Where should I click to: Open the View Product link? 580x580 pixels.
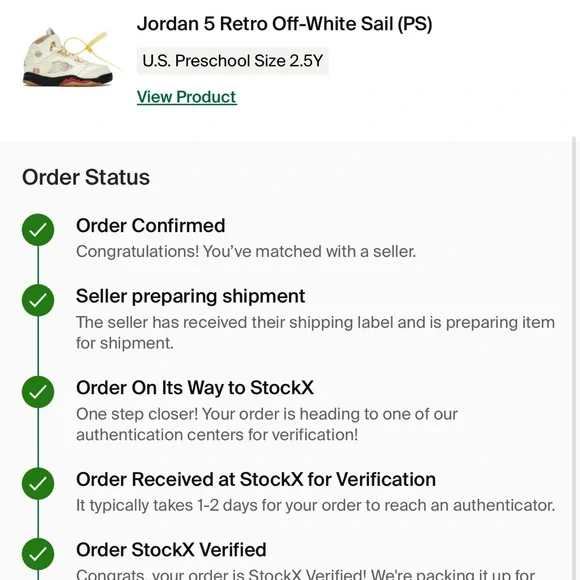[x=186, y=97]
